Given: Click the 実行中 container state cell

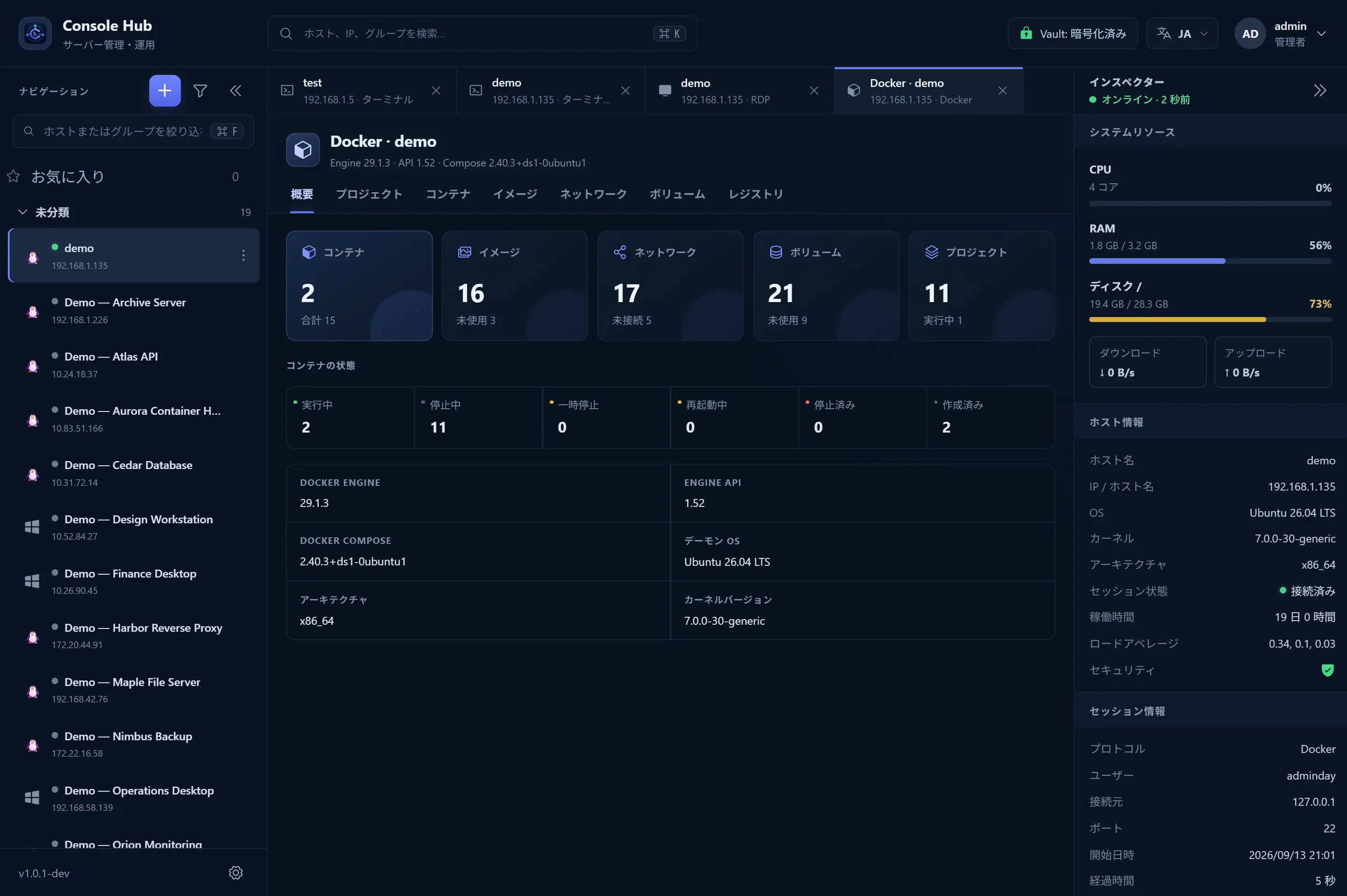Looking at the screenshot, I should coord(350,418).
